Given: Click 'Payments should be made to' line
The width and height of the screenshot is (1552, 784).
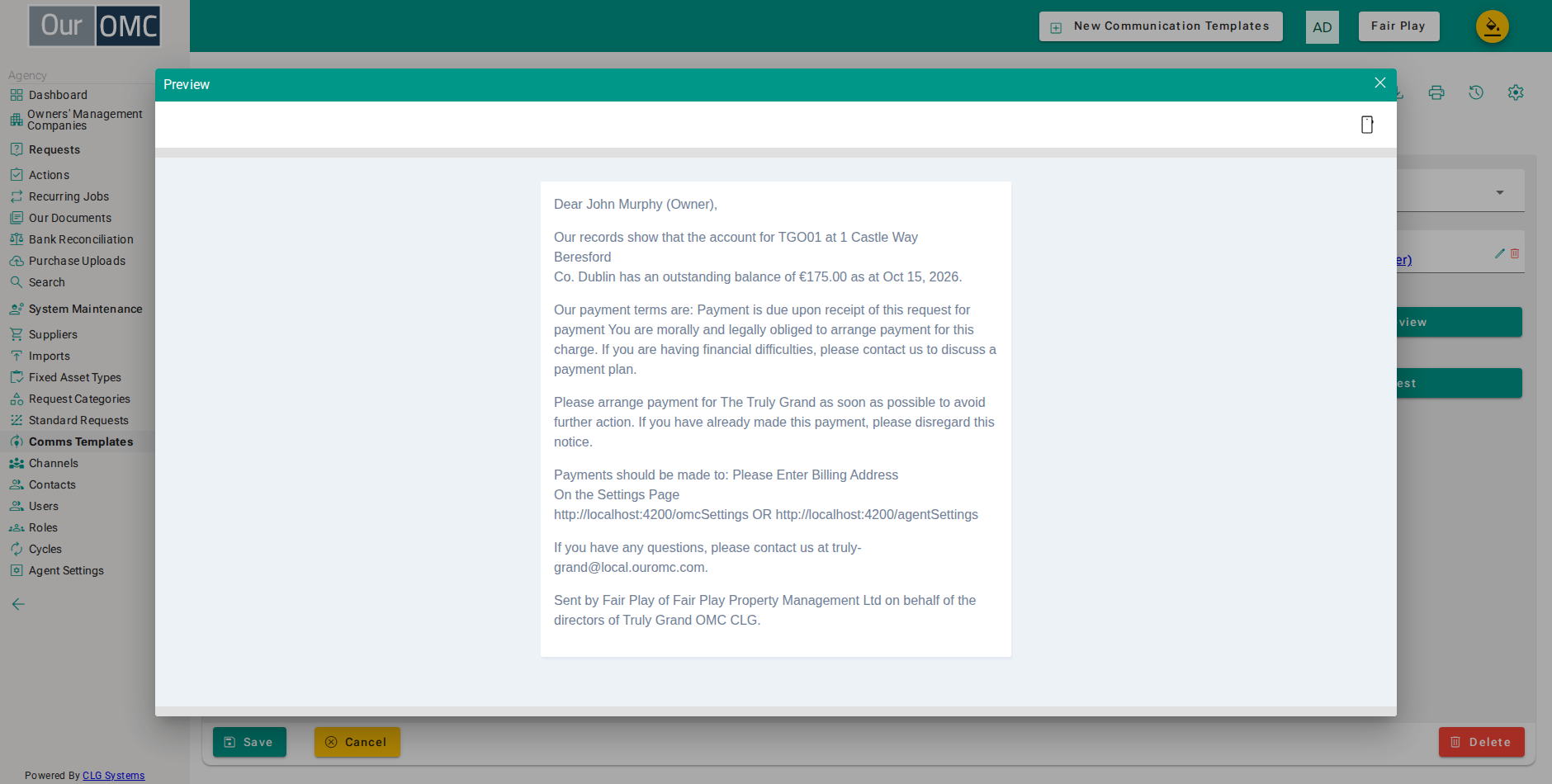Looking at the screenshot, I should tap(726, 475).
